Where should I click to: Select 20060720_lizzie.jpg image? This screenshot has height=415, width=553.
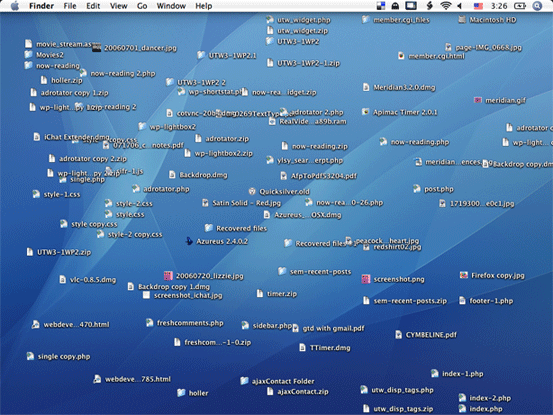point(204,276)
